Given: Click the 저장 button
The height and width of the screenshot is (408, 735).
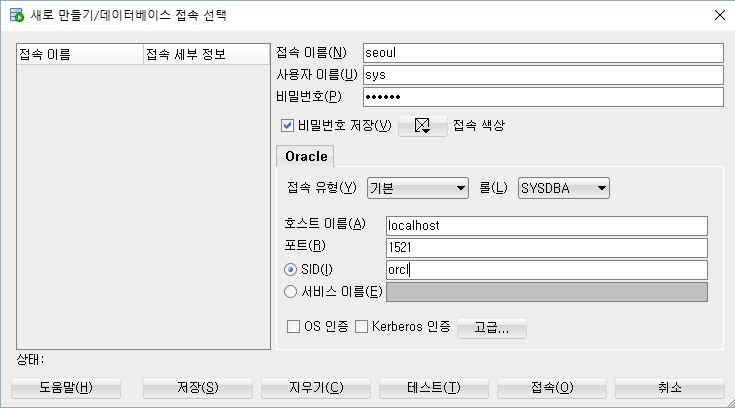Looking at the screenshot, I should click(x=198, y=387).
